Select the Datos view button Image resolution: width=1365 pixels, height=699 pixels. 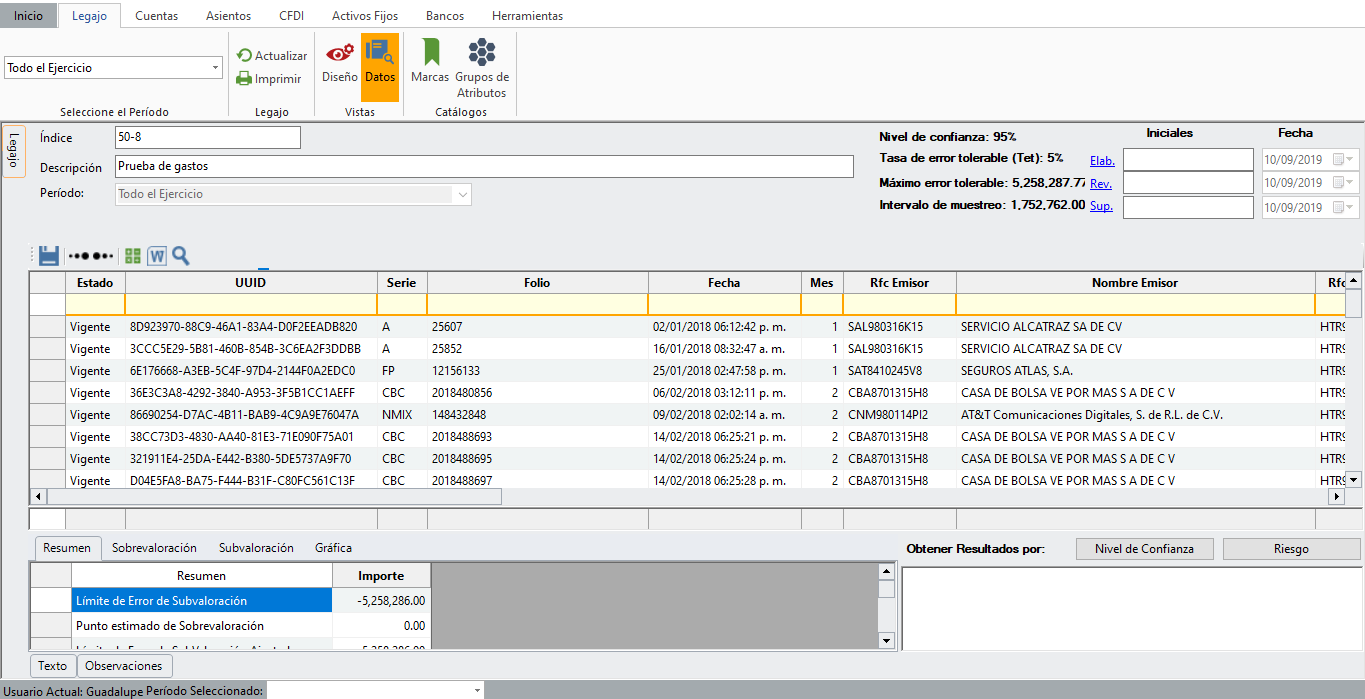380,63
